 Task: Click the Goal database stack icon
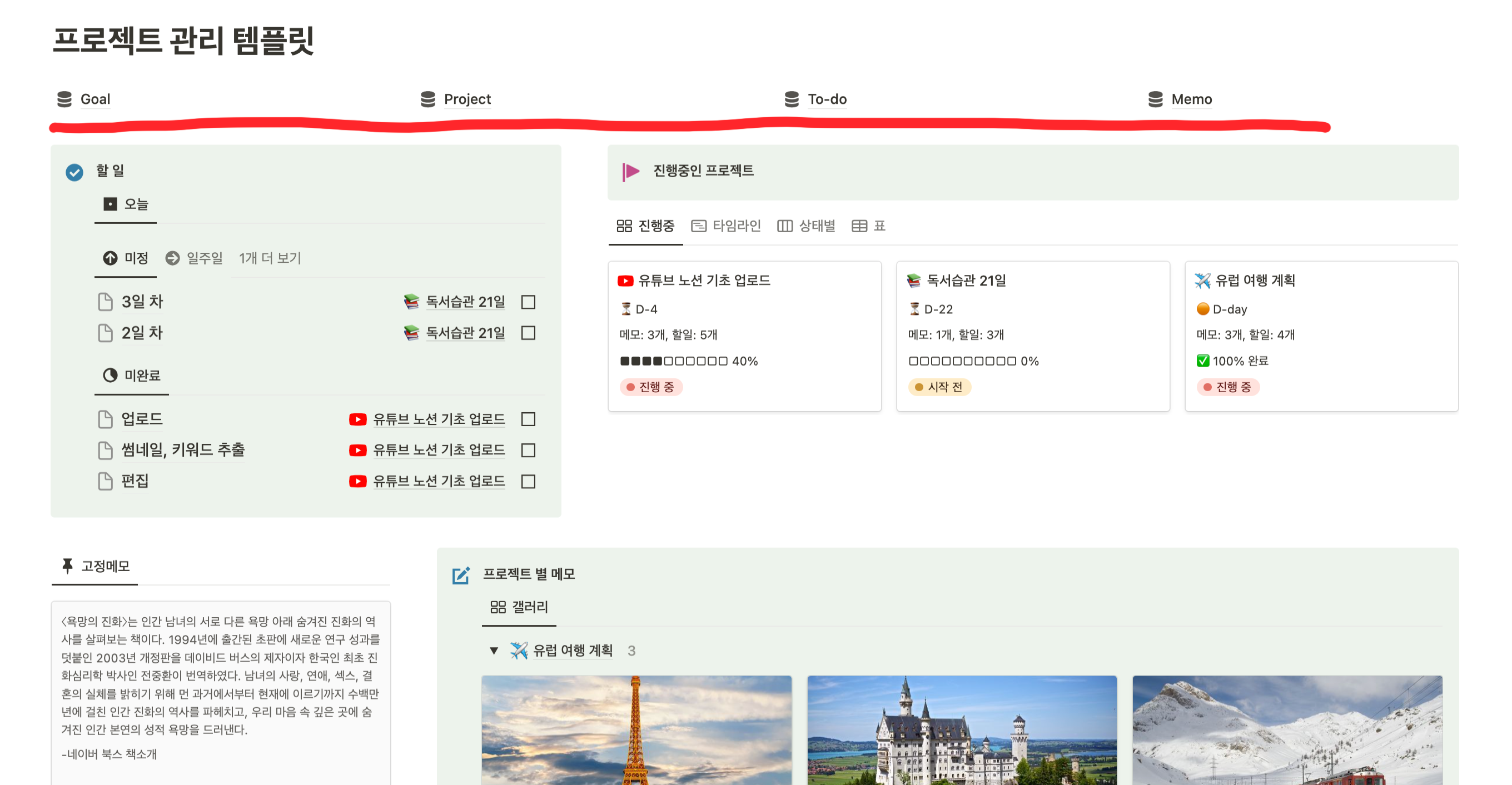[64, 99]
